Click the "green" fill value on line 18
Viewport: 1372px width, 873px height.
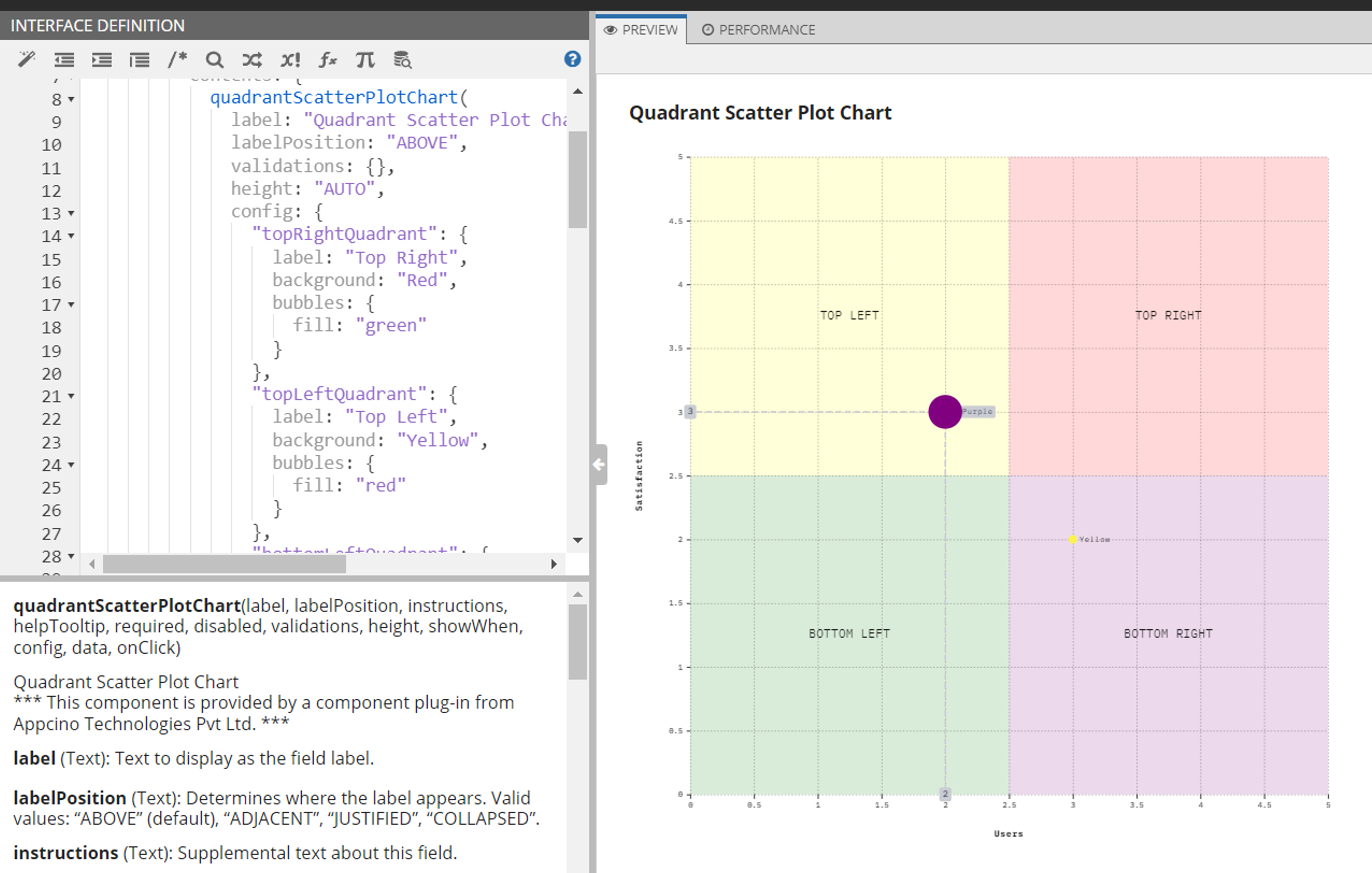pos(391,326)
